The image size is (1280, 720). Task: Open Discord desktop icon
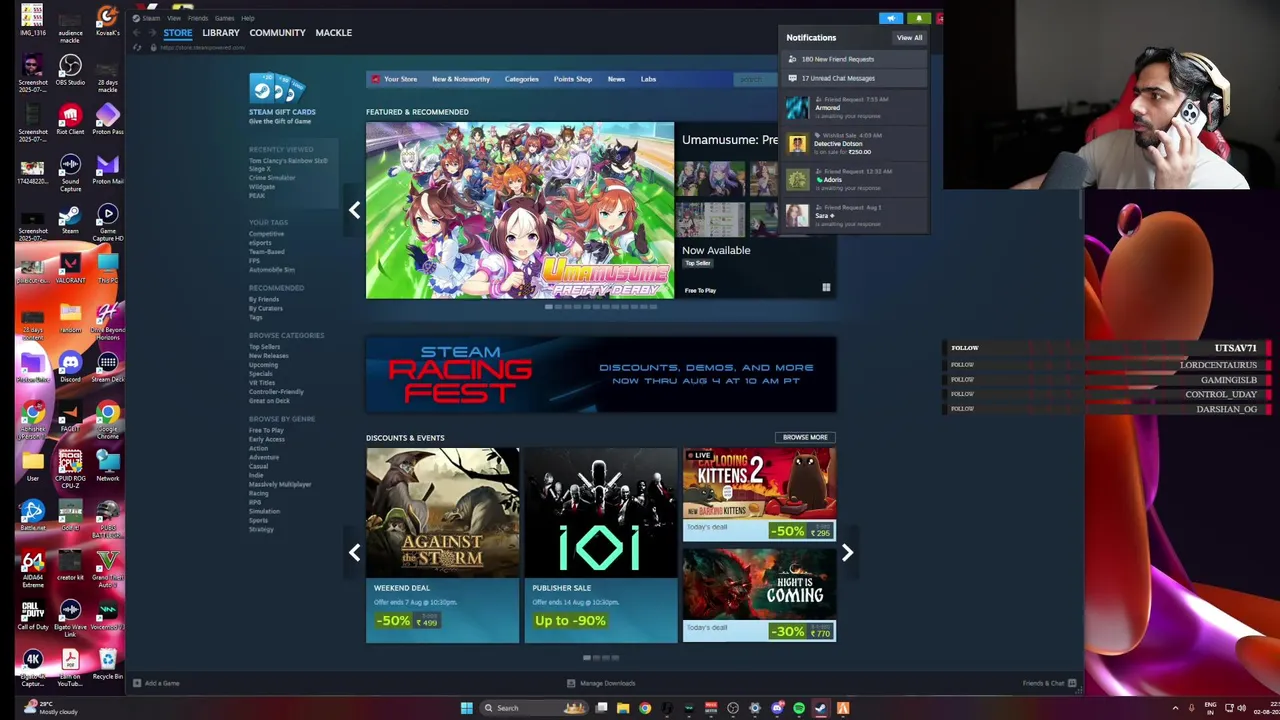tap(70, 366)
